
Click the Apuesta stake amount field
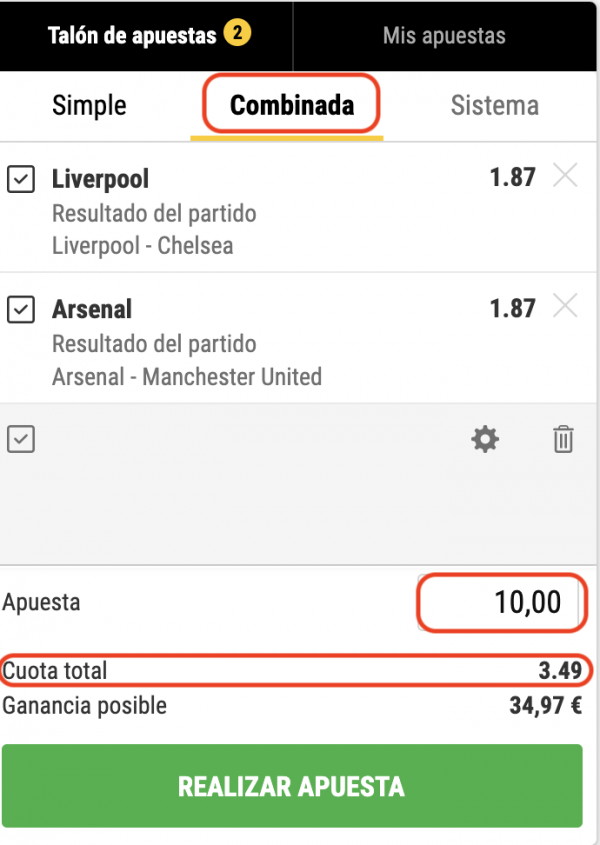[500, 603]
